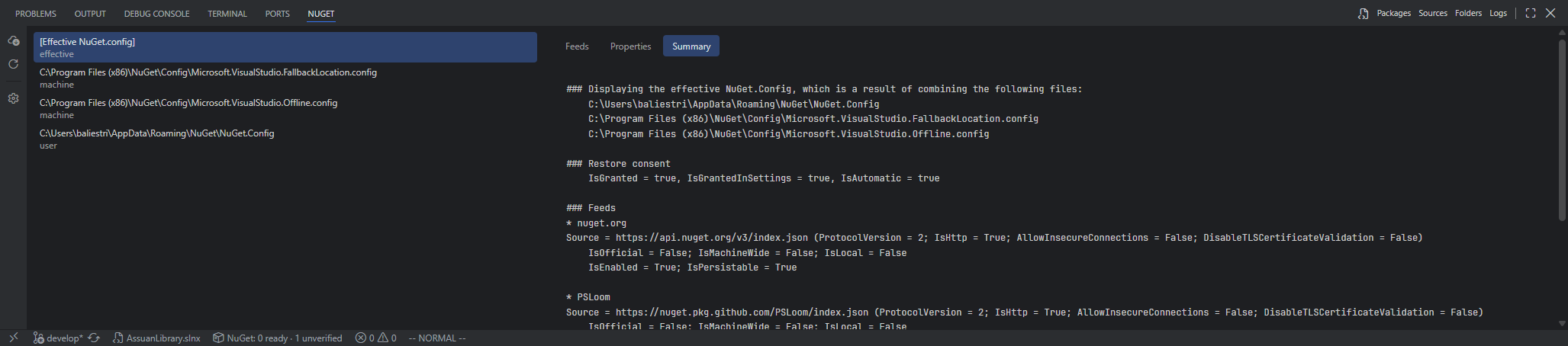Screen dimensions: 1568x346
Task: Click the Roaming\NuGet\NuGet.Config path in summary
Action: [x=733, y=104]
